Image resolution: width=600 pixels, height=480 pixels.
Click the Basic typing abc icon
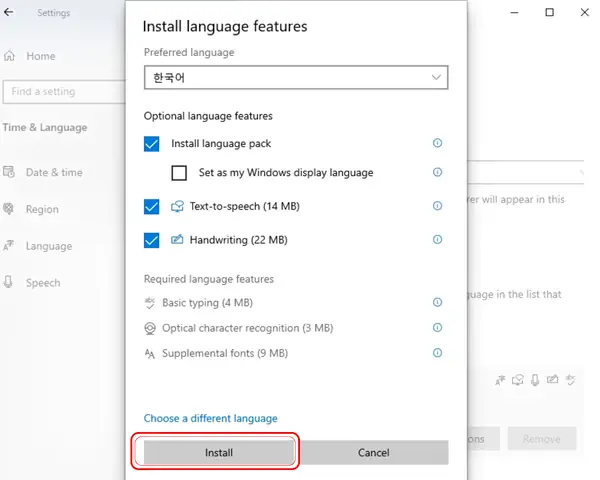click(150, 303)
